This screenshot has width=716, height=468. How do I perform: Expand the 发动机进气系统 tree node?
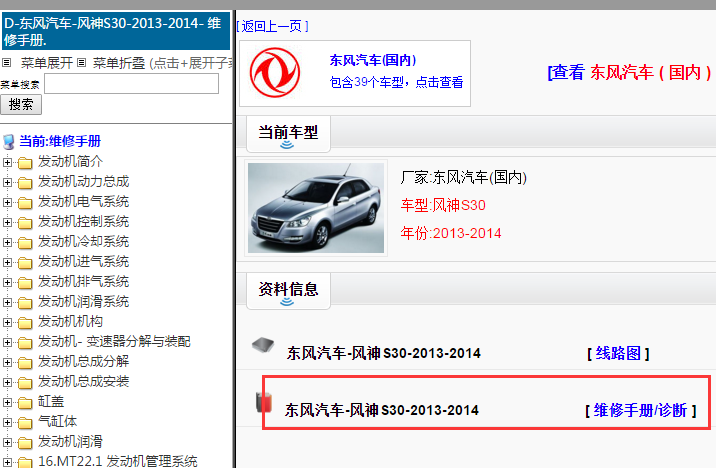coord(7,263)
